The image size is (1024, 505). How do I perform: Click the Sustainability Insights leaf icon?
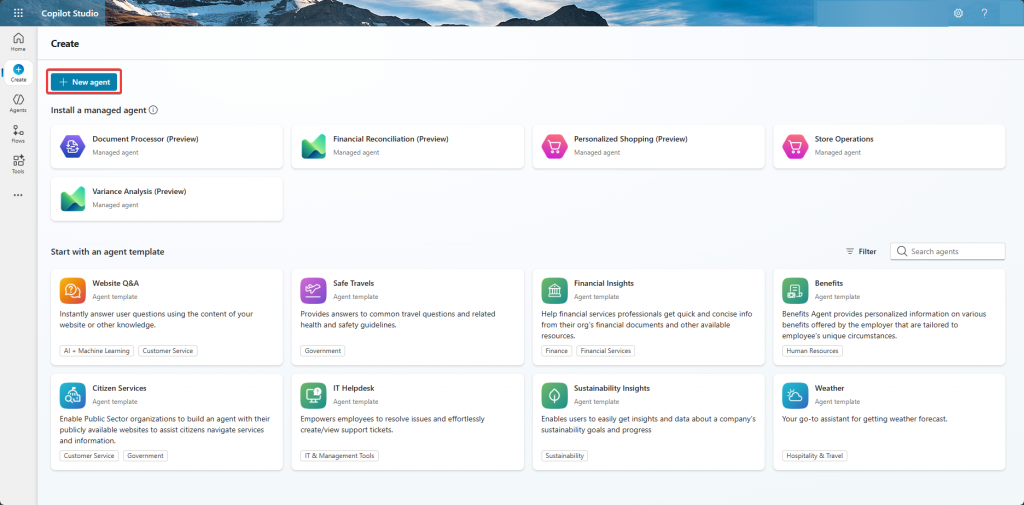(554, 395)
